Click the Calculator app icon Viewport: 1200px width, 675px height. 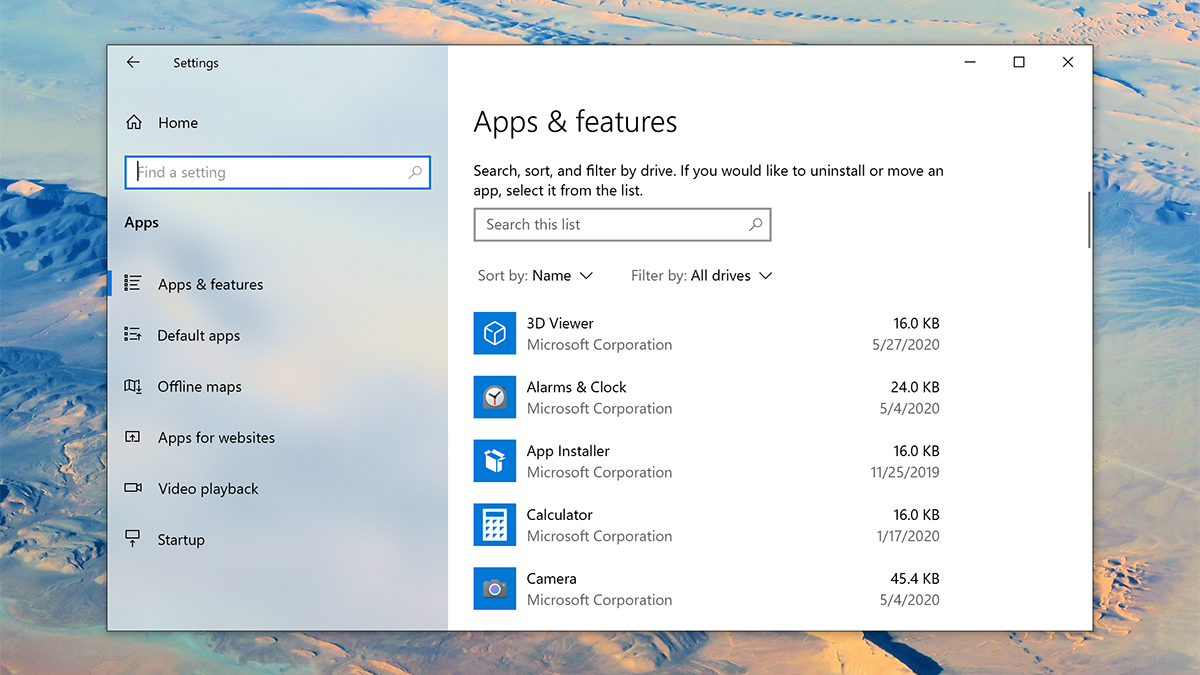[495, 525]
